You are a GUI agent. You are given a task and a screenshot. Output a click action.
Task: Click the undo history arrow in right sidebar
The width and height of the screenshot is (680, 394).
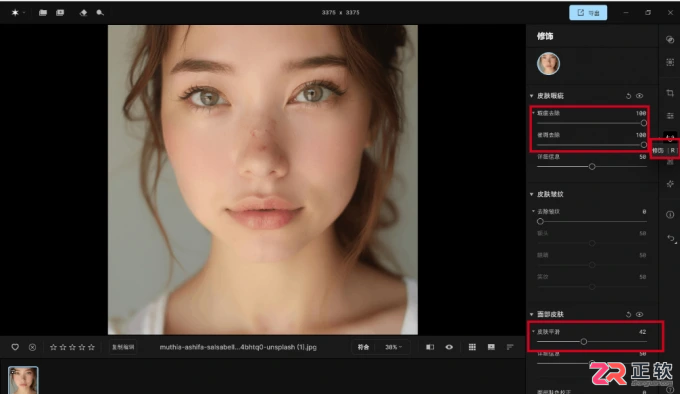point(671,238)
